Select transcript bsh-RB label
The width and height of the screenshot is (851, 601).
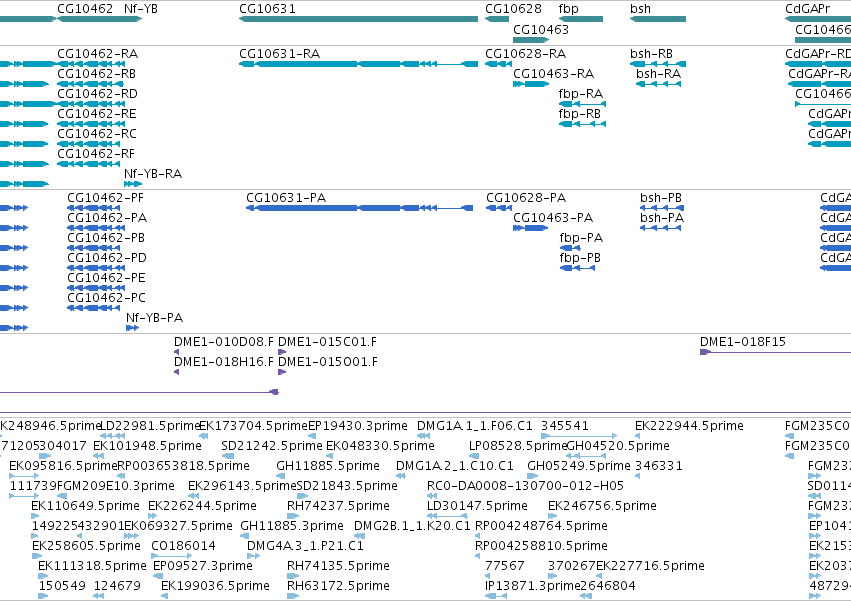coord(651,54)
